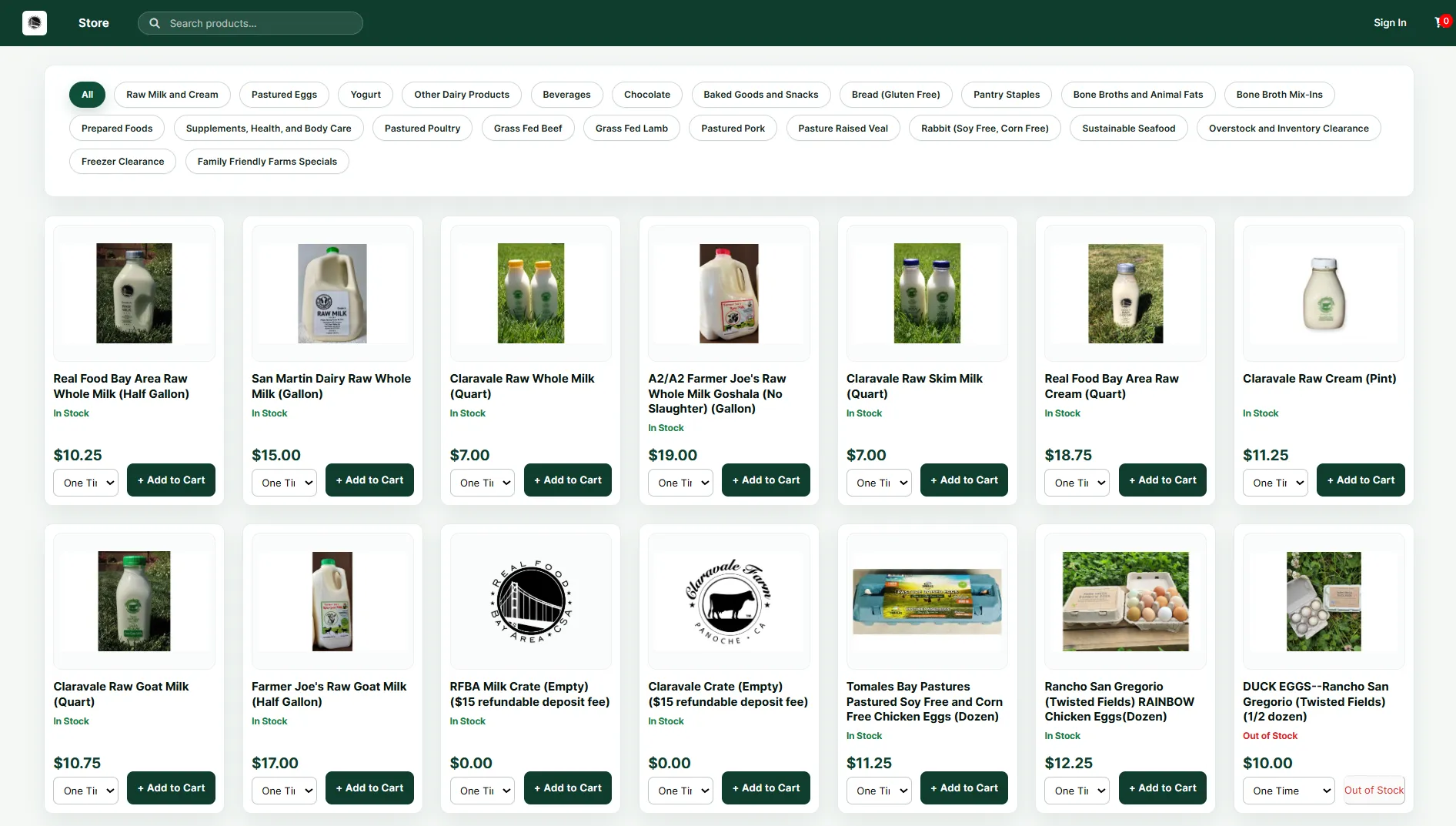Screen dimensions: 1456x826
Task: Open Real Food Bay Area Whole Milk image
Action: click(x=134, y=293)
